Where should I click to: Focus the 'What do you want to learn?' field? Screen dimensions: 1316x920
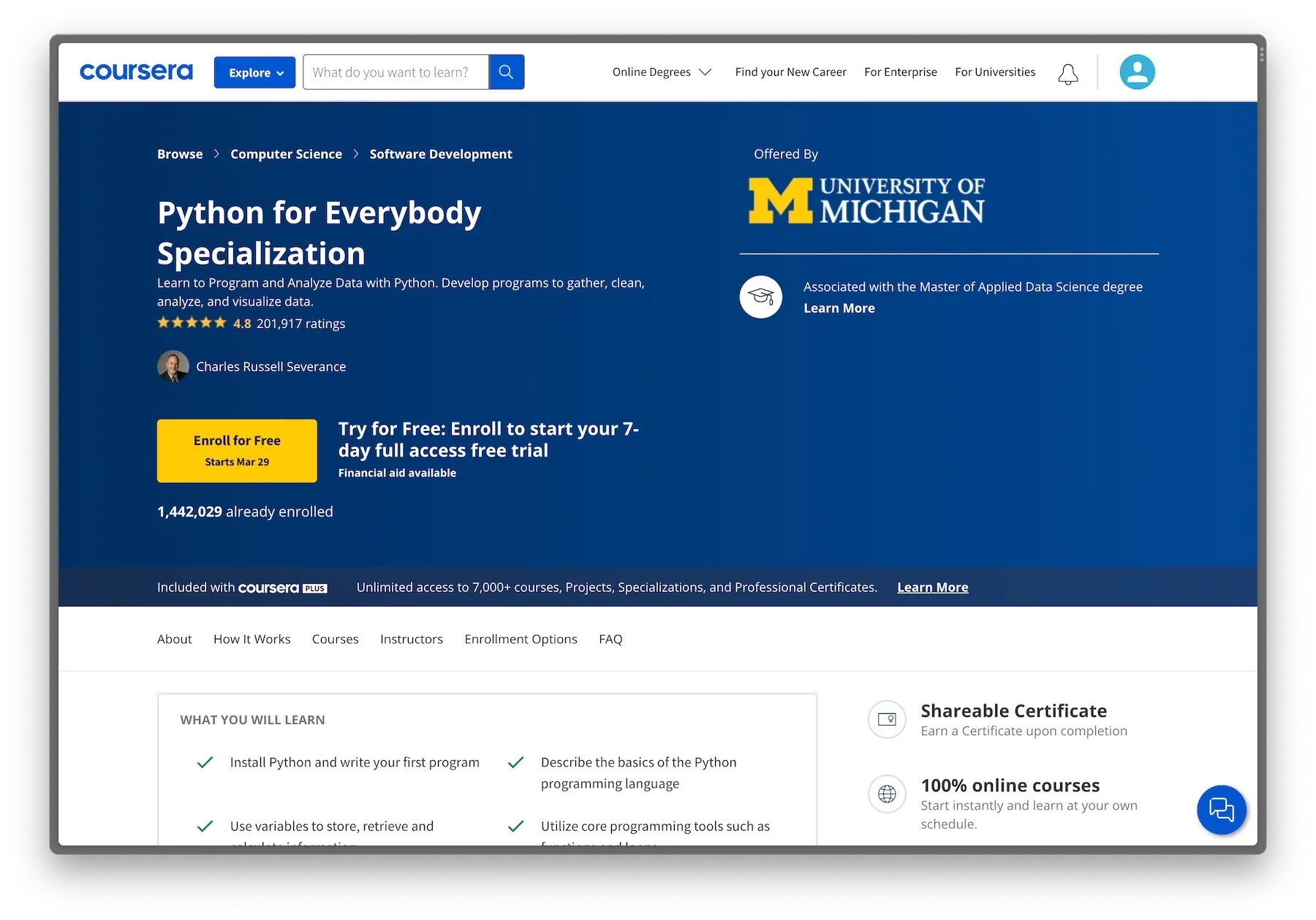click(396, 72)
